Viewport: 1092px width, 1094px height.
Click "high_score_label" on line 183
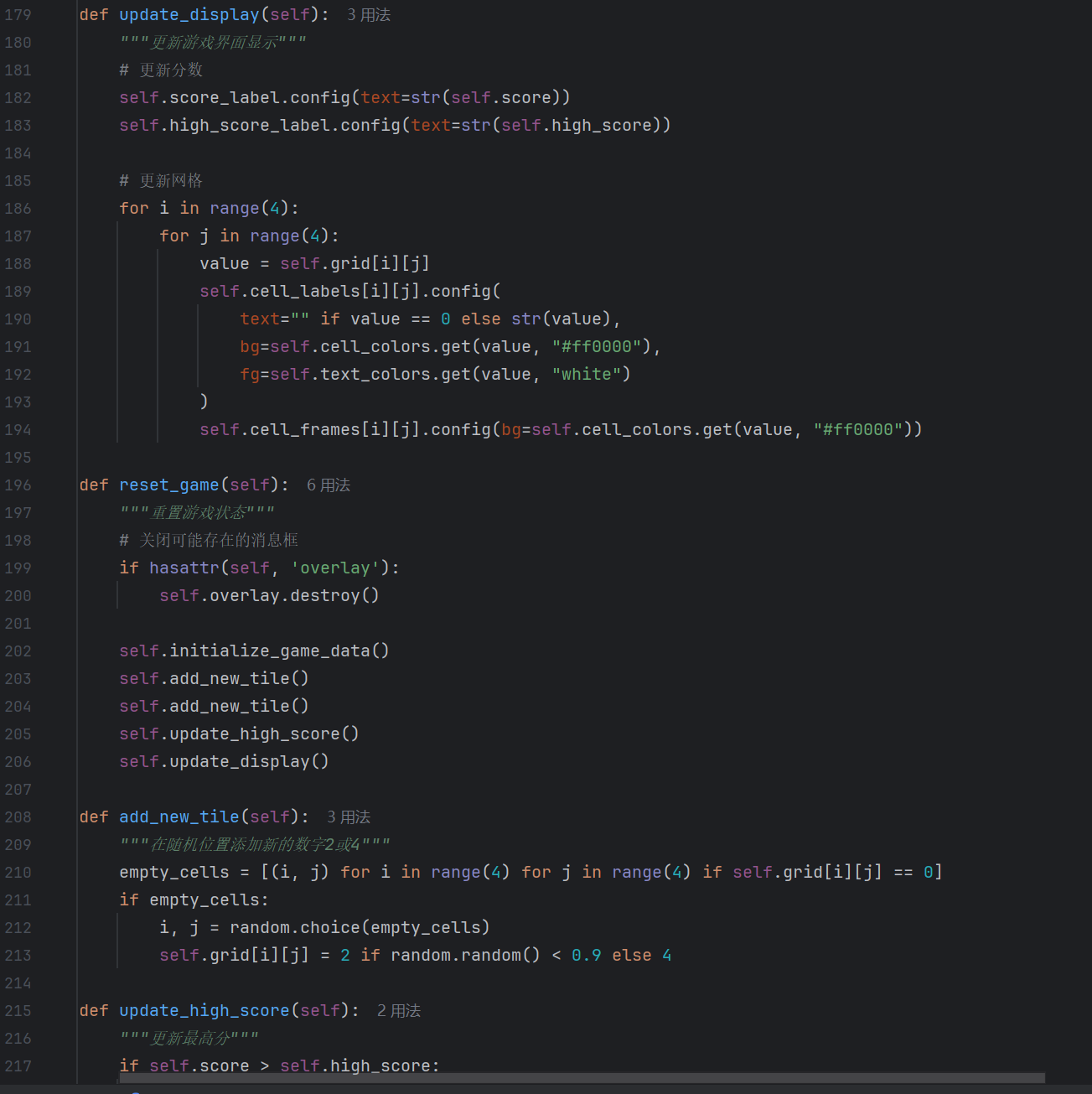(x=250, y=126)
